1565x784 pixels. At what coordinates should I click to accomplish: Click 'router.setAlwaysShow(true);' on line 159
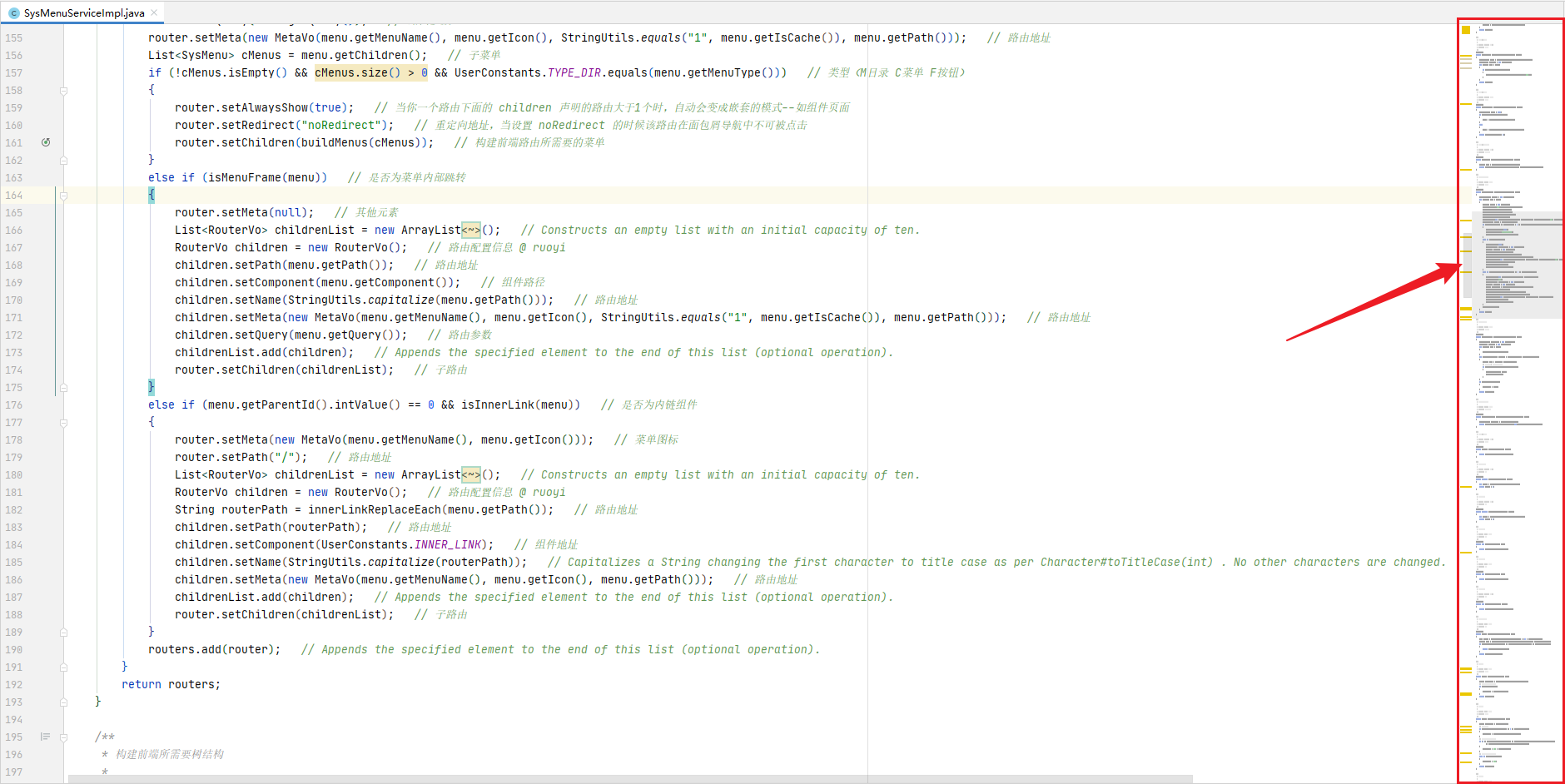pyautogui.click(x=265, y=107)
